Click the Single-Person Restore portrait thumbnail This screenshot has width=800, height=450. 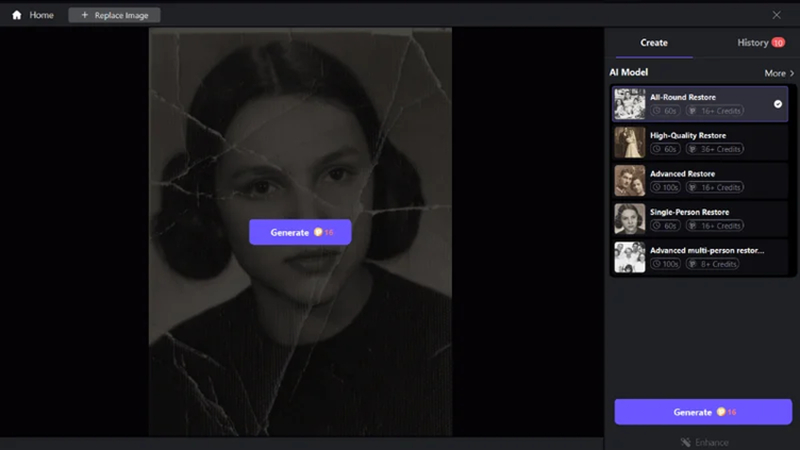(x=630, y=219)
